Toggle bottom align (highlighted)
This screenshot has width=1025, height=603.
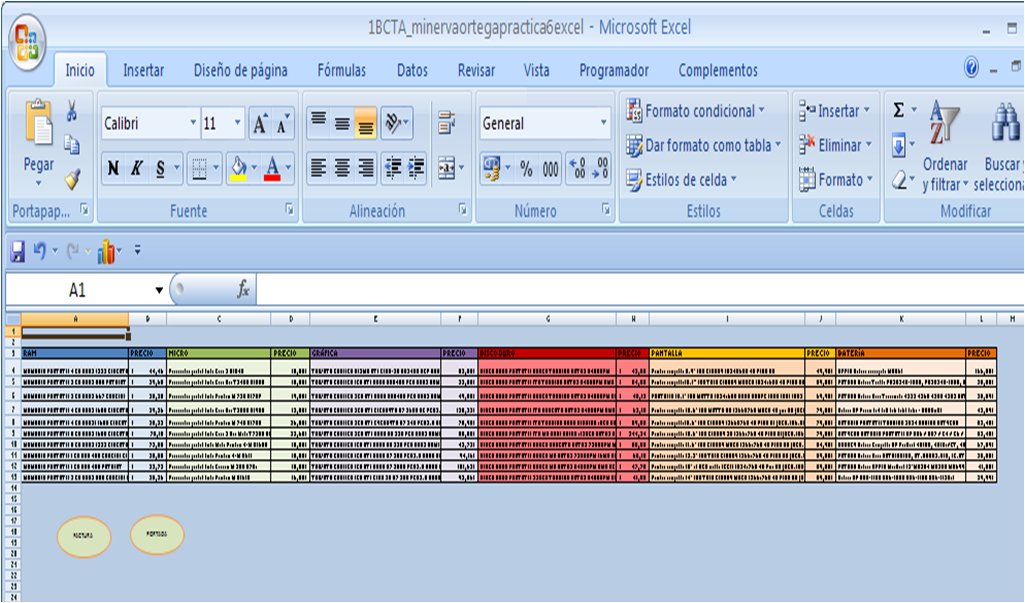pyautogui.click(x=365, y=122)
